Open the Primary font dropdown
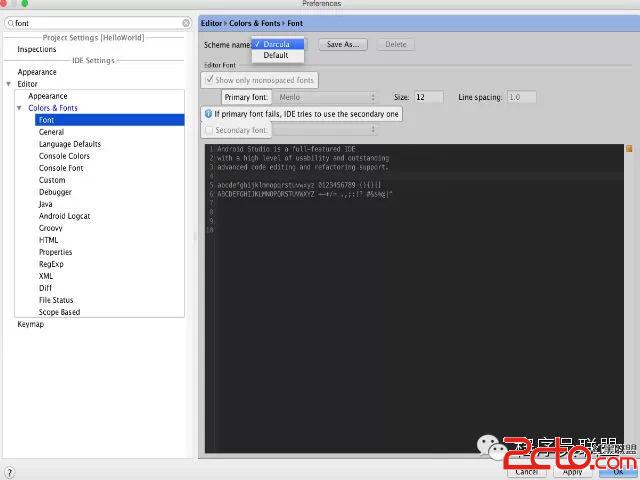640x480 pixels. (326, 97)
